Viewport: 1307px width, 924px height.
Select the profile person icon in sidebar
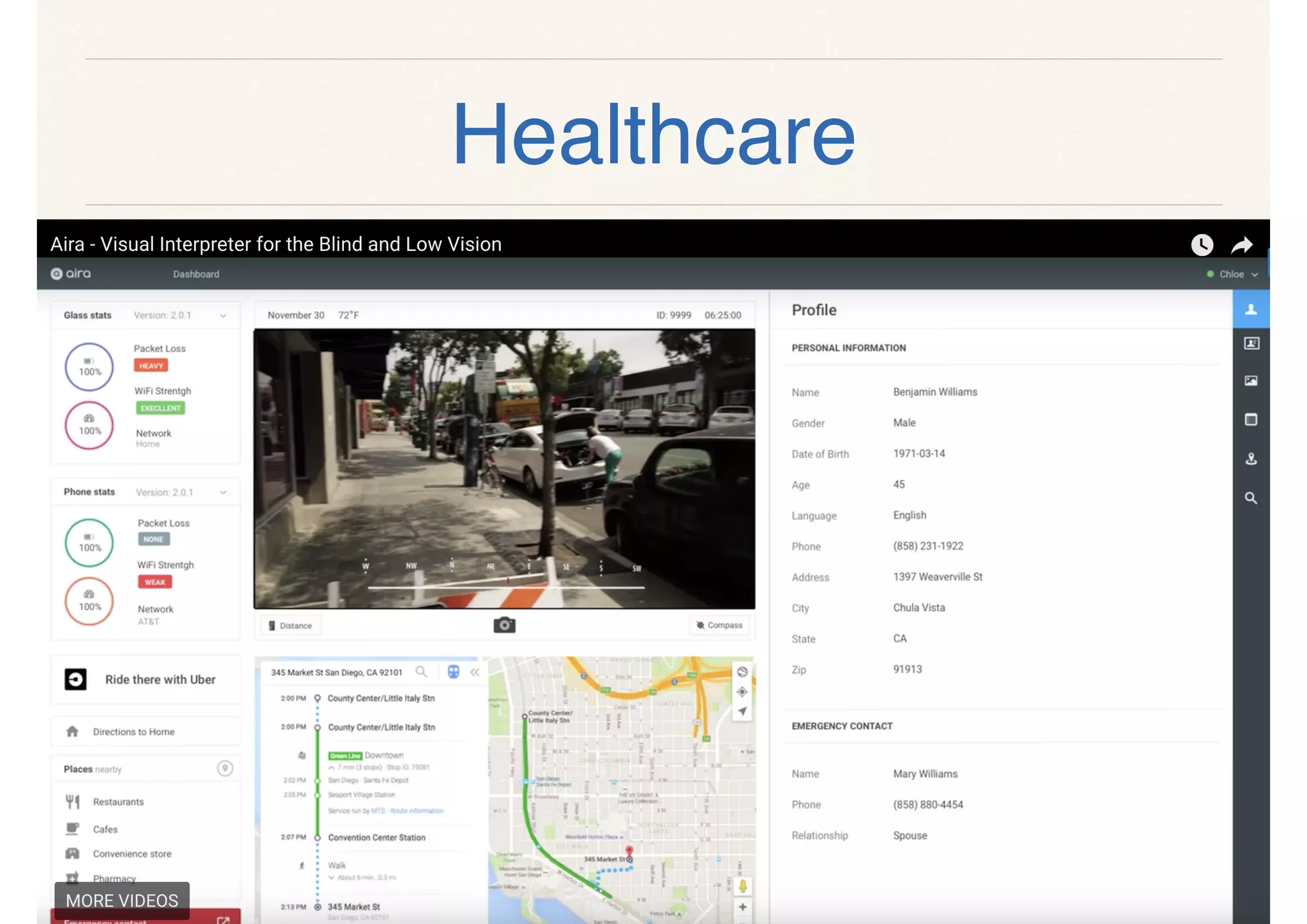[x=1251, y=309]
